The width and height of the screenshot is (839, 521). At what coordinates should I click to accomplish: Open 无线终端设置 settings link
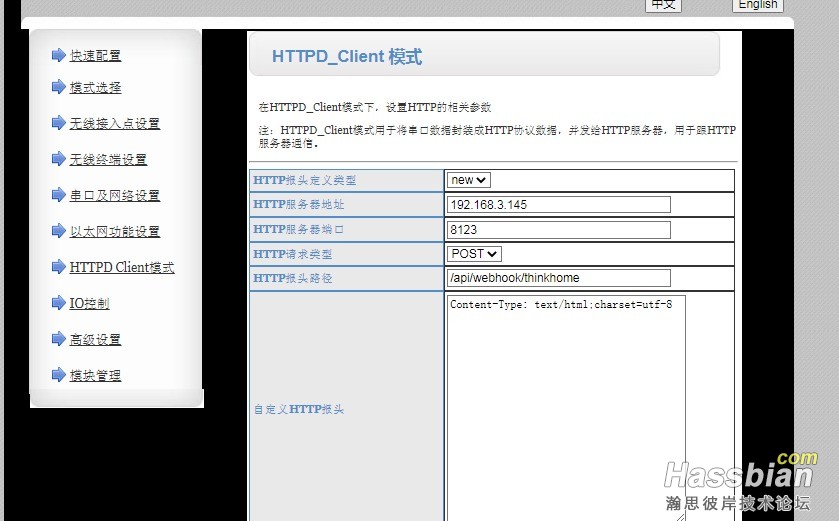108,159
